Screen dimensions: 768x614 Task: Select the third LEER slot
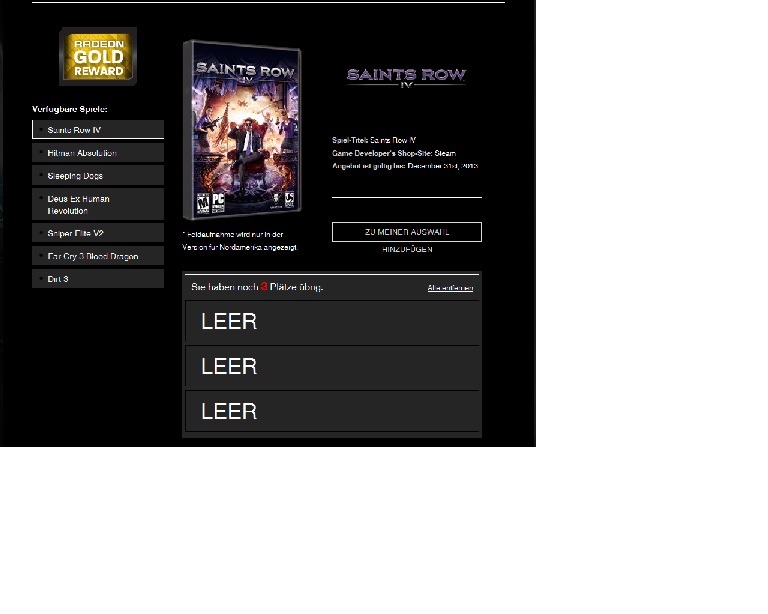click(x=333, y=412)
